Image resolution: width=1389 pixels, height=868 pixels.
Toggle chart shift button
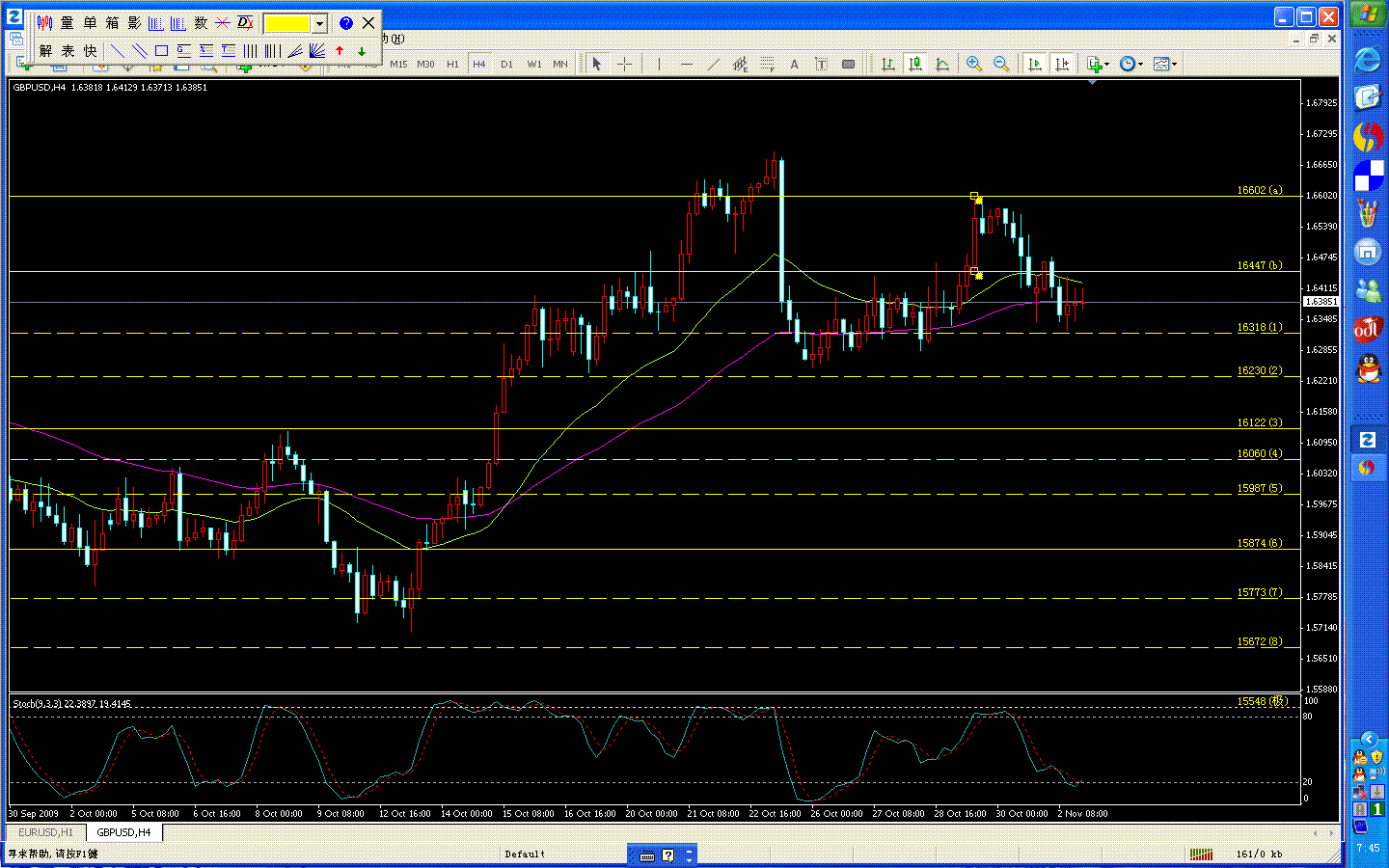pyautogui.click(x=1062, y=65)
